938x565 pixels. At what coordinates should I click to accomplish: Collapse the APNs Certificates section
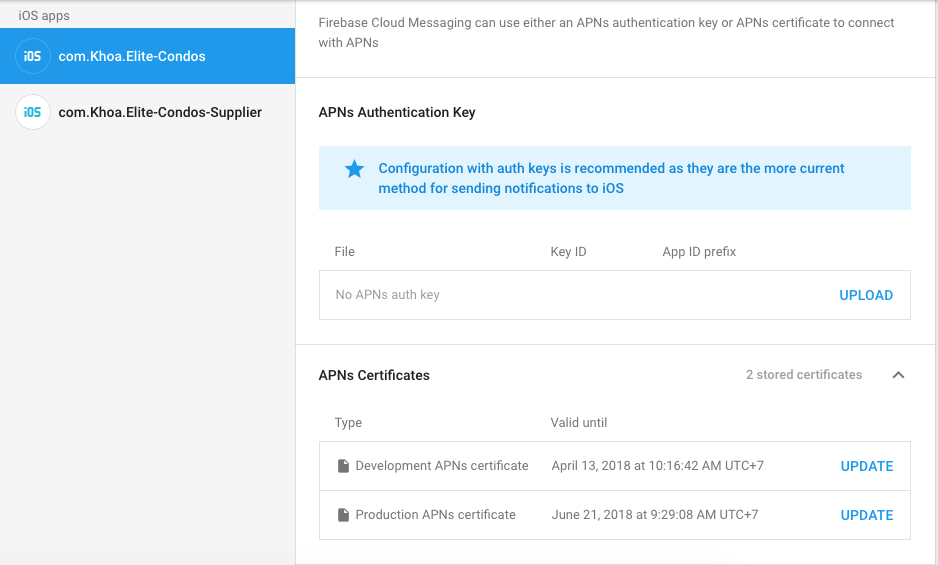[x=898, y=375]
